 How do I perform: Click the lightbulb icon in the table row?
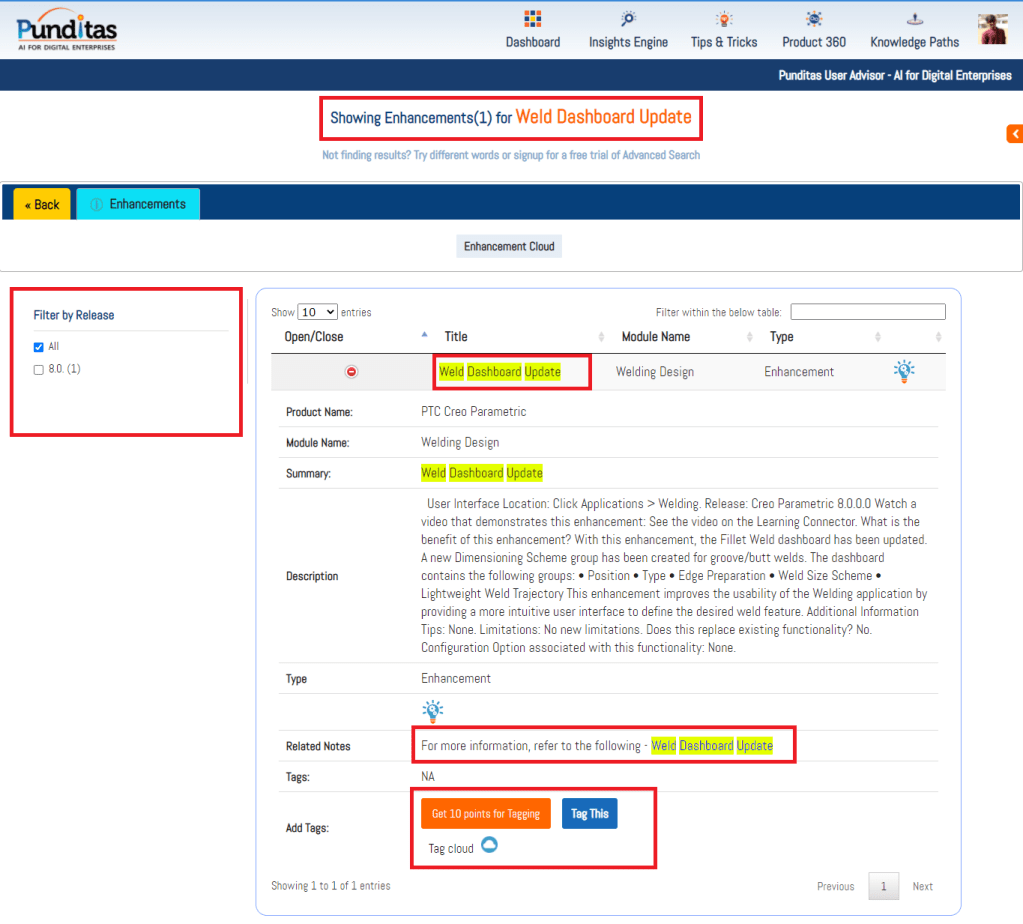tap(904, 372)
